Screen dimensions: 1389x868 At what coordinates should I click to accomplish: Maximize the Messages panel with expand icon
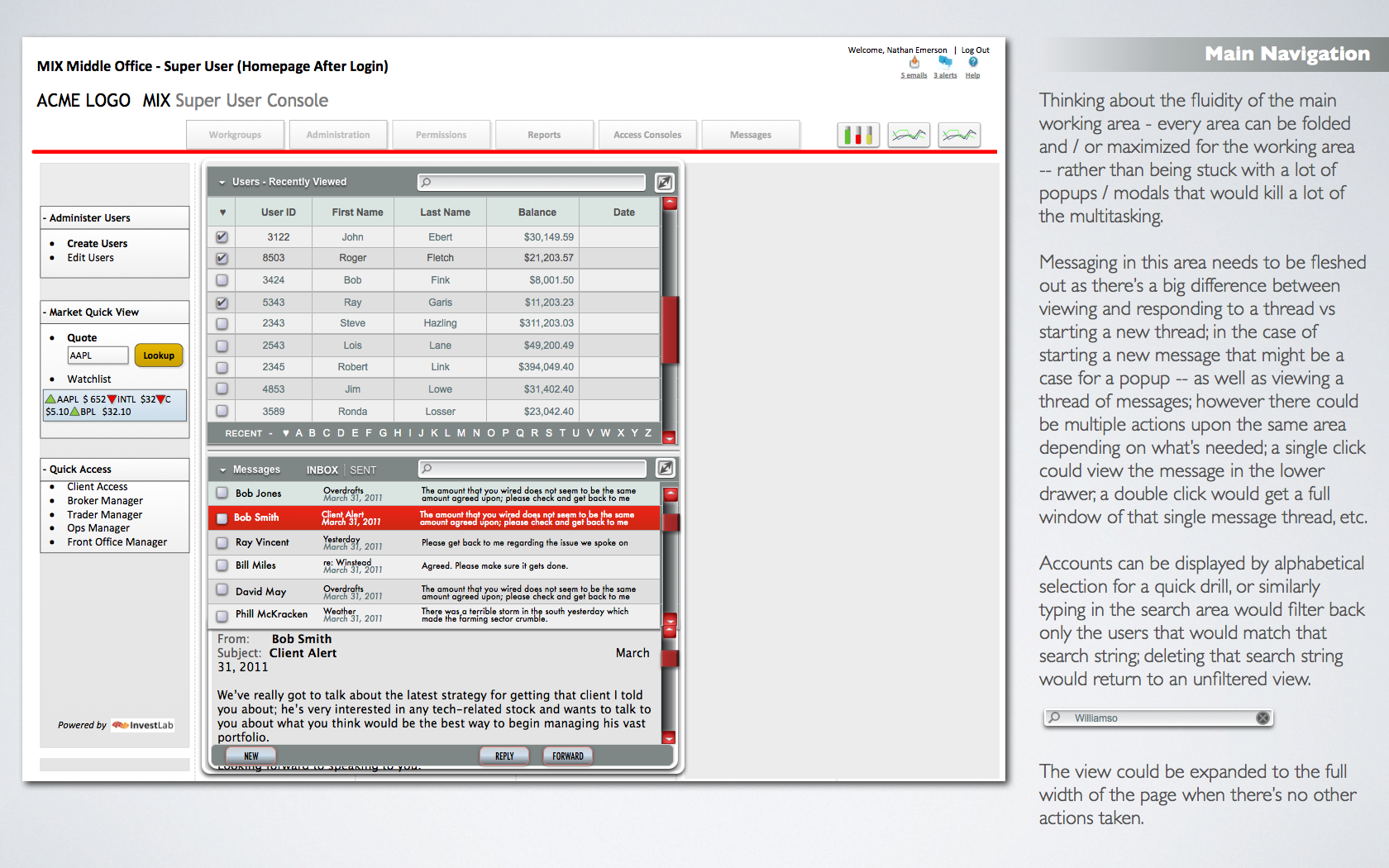[x=664, y=469]
